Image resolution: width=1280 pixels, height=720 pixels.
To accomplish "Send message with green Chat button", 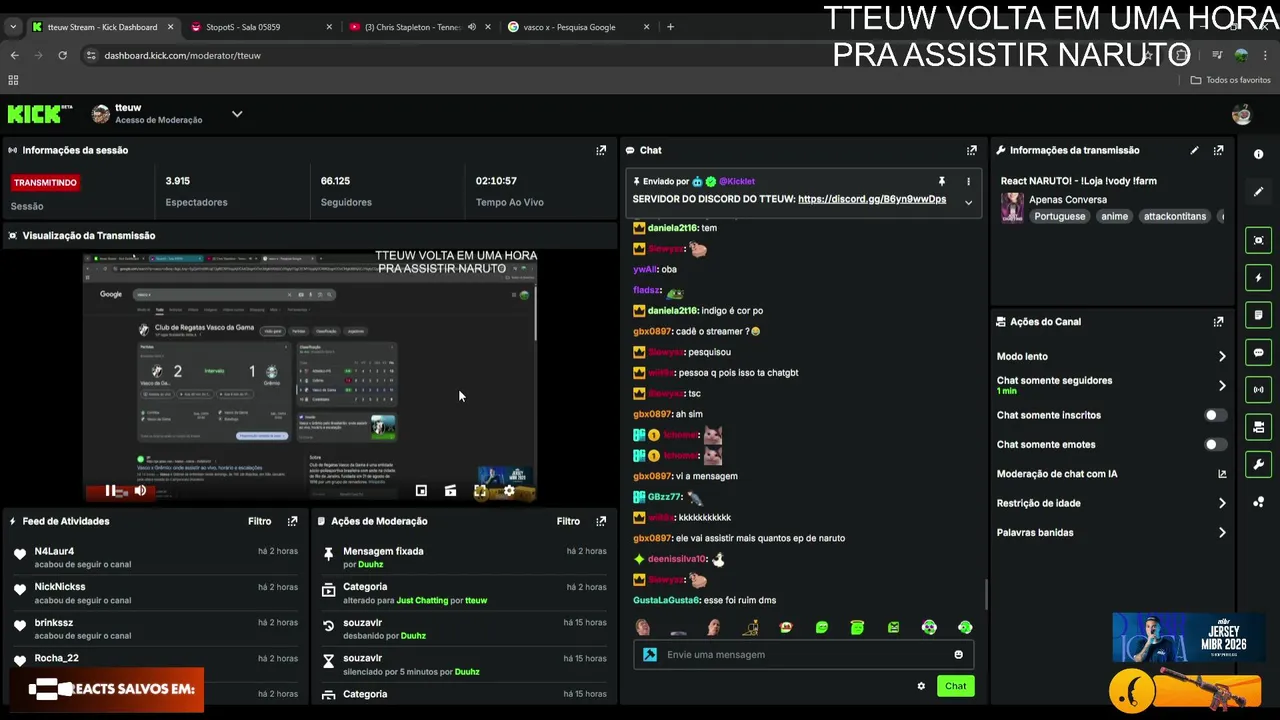I will (x=956, y=686).
